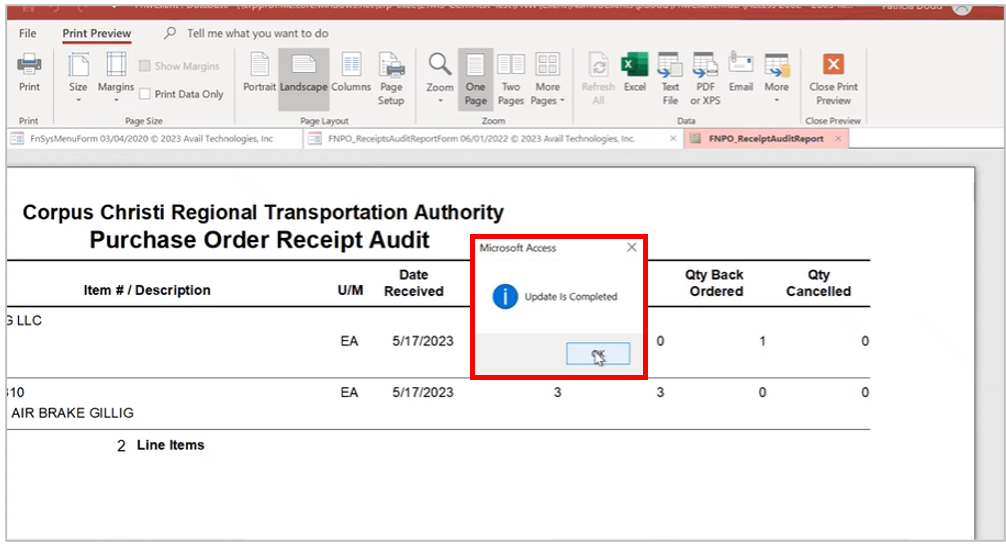Confirm the Update Is Completed dialog
This screenshot has width=1006, height=547.
[597, 354]
